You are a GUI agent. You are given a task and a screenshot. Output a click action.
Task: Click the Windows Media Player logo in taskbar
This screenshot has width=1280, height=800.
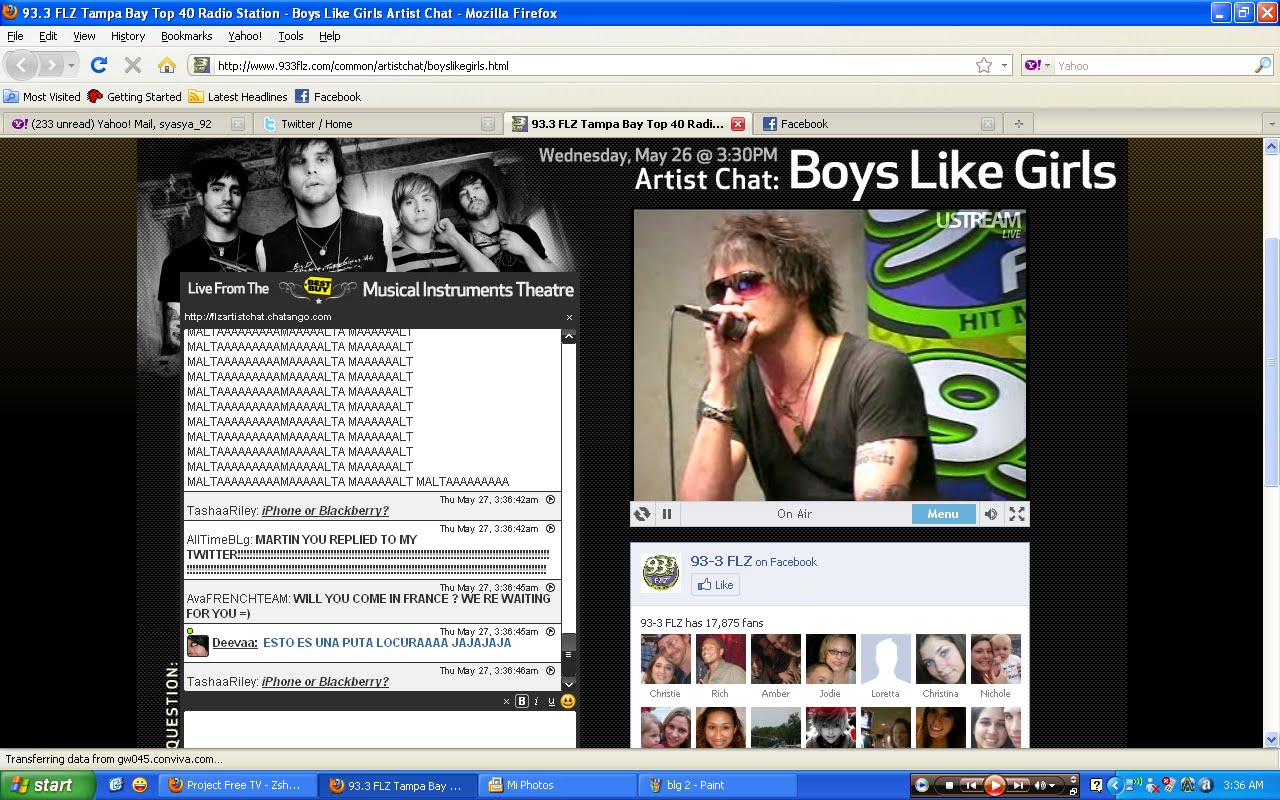pyautogui.click(x=922, y=785)
